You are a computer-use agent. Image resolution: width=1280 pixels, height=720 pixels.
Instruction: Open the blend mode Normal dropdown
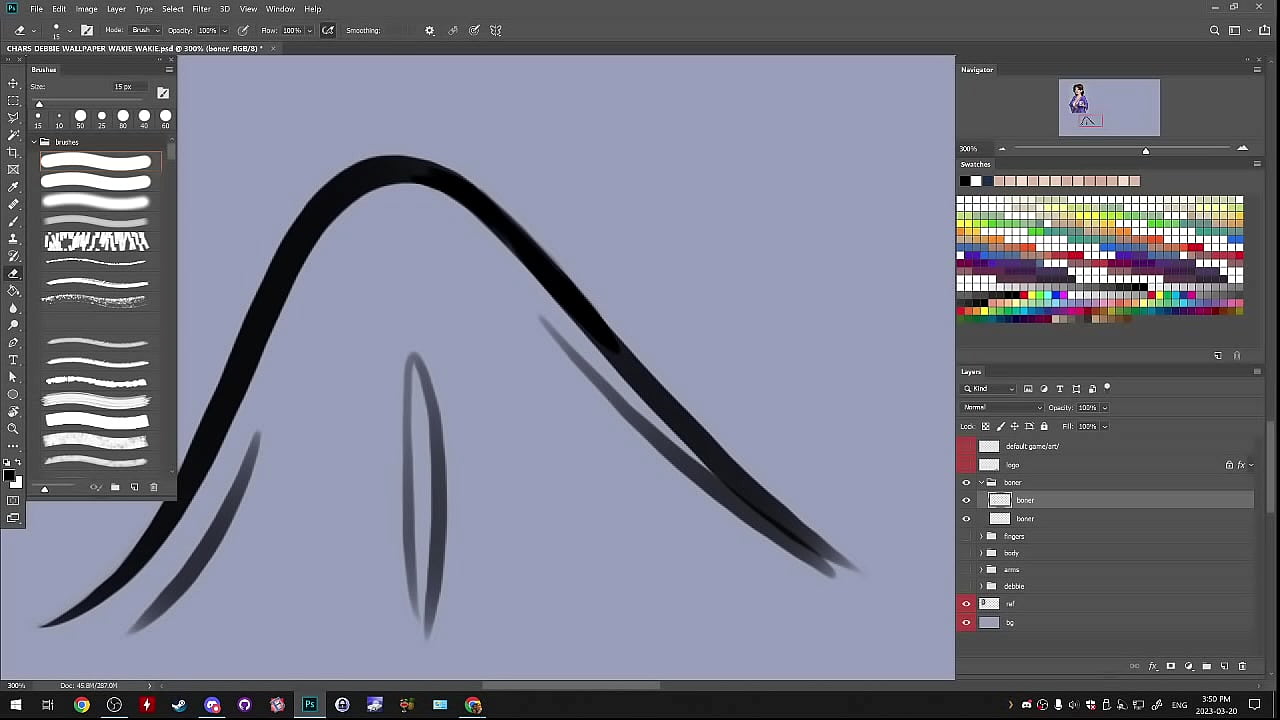tap(1002, 407)
